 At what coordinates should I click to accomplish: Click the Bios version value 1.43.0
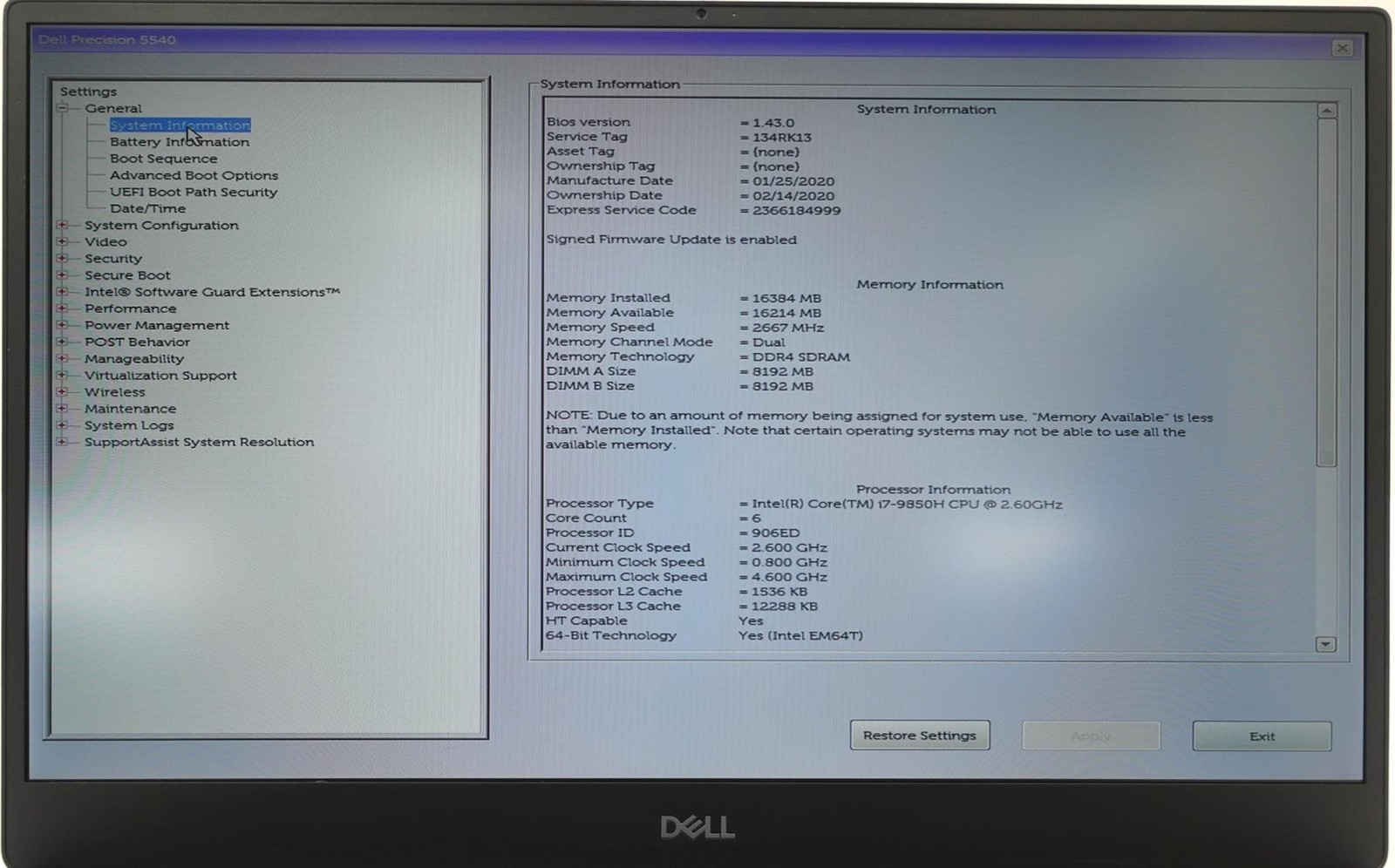[x=773, y=123]
